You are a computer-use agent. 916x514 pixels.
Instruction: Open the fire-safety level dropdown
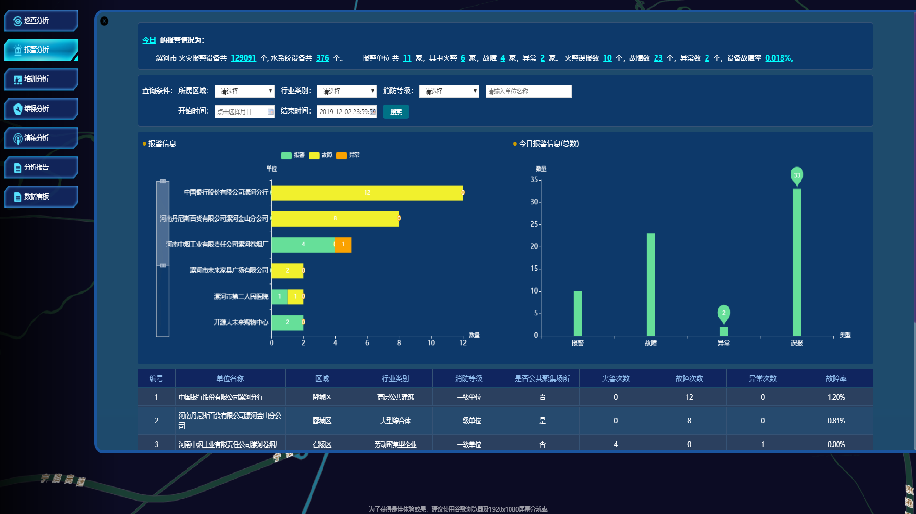coord(450,91)
